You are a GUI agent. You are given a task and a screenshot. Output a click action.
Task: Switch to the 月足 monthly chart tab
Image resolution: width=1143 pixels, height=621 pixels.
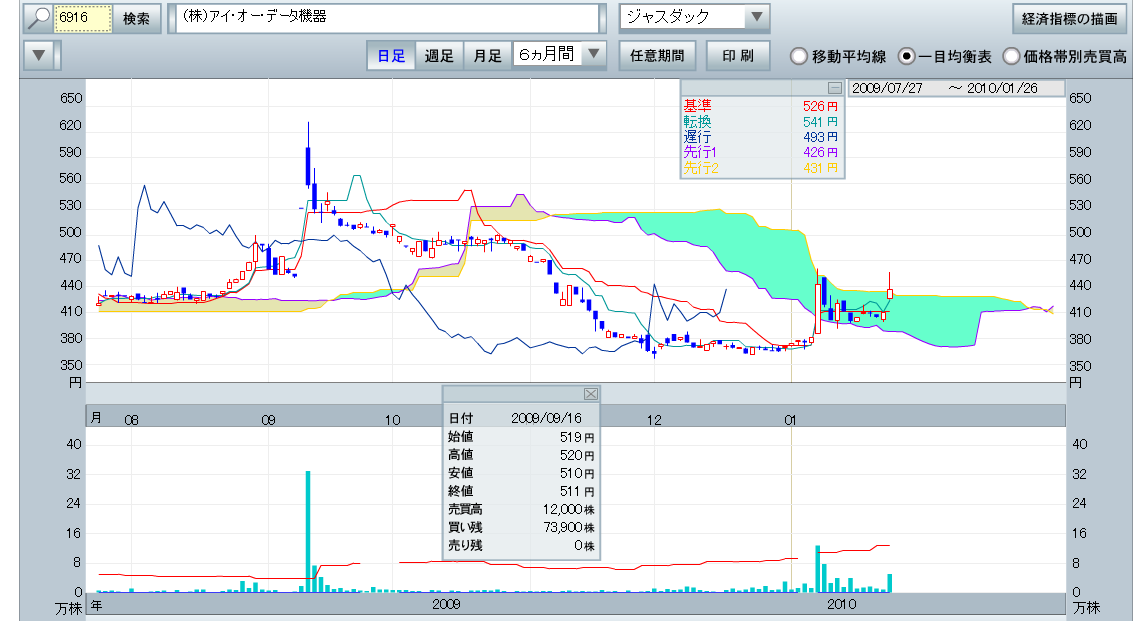487,56
